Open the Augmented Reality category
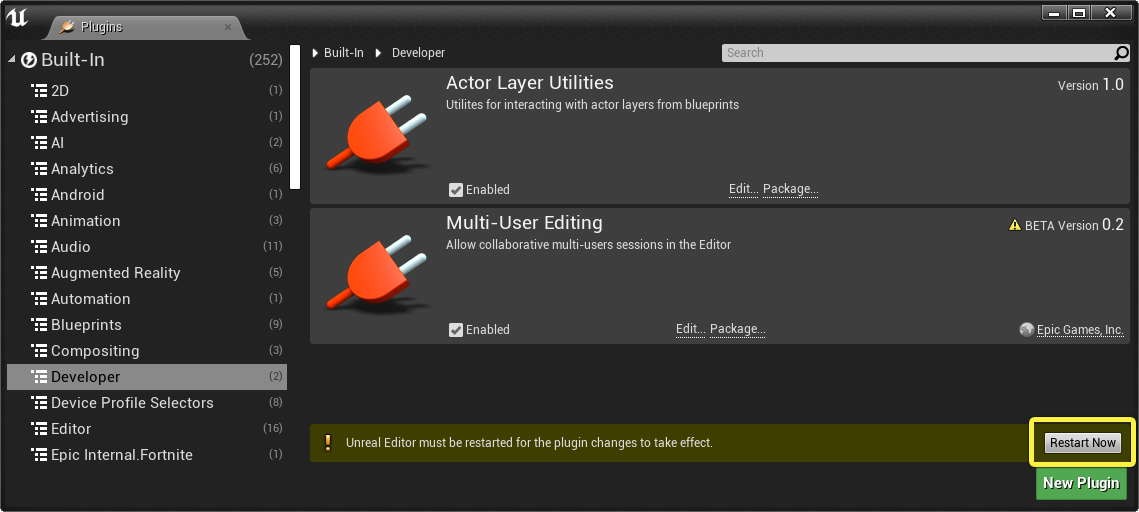 click(147, 273)
